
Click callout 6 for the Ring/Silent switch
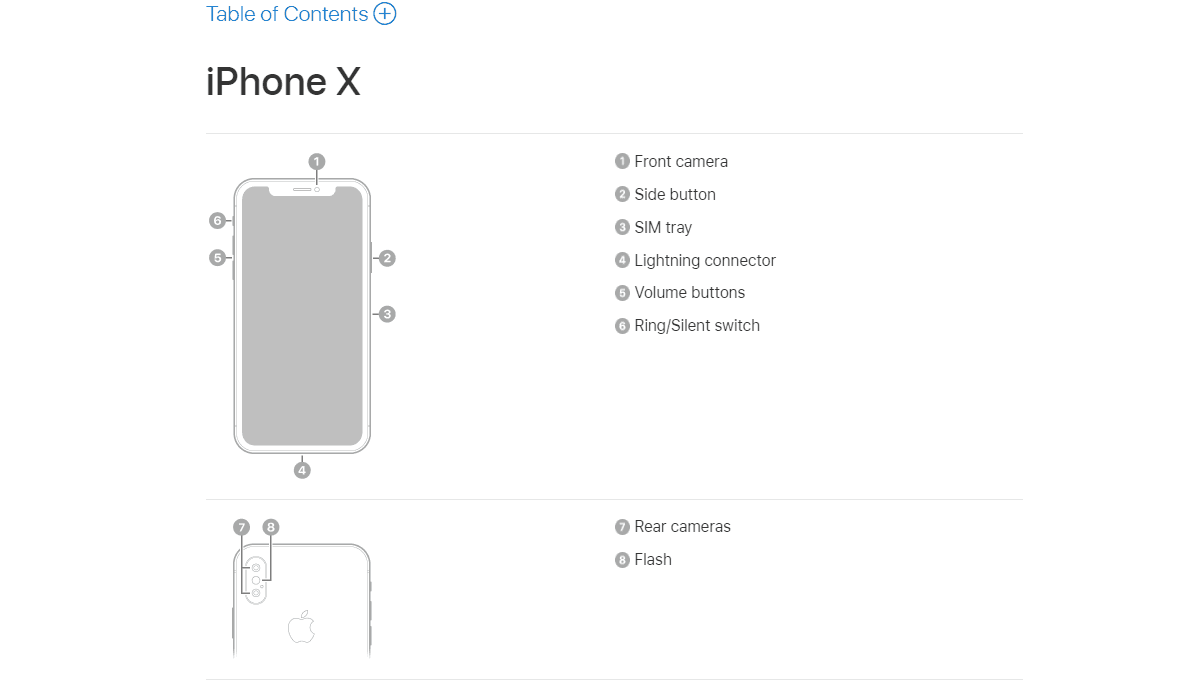pyautogui.click(x=217, y=220)
